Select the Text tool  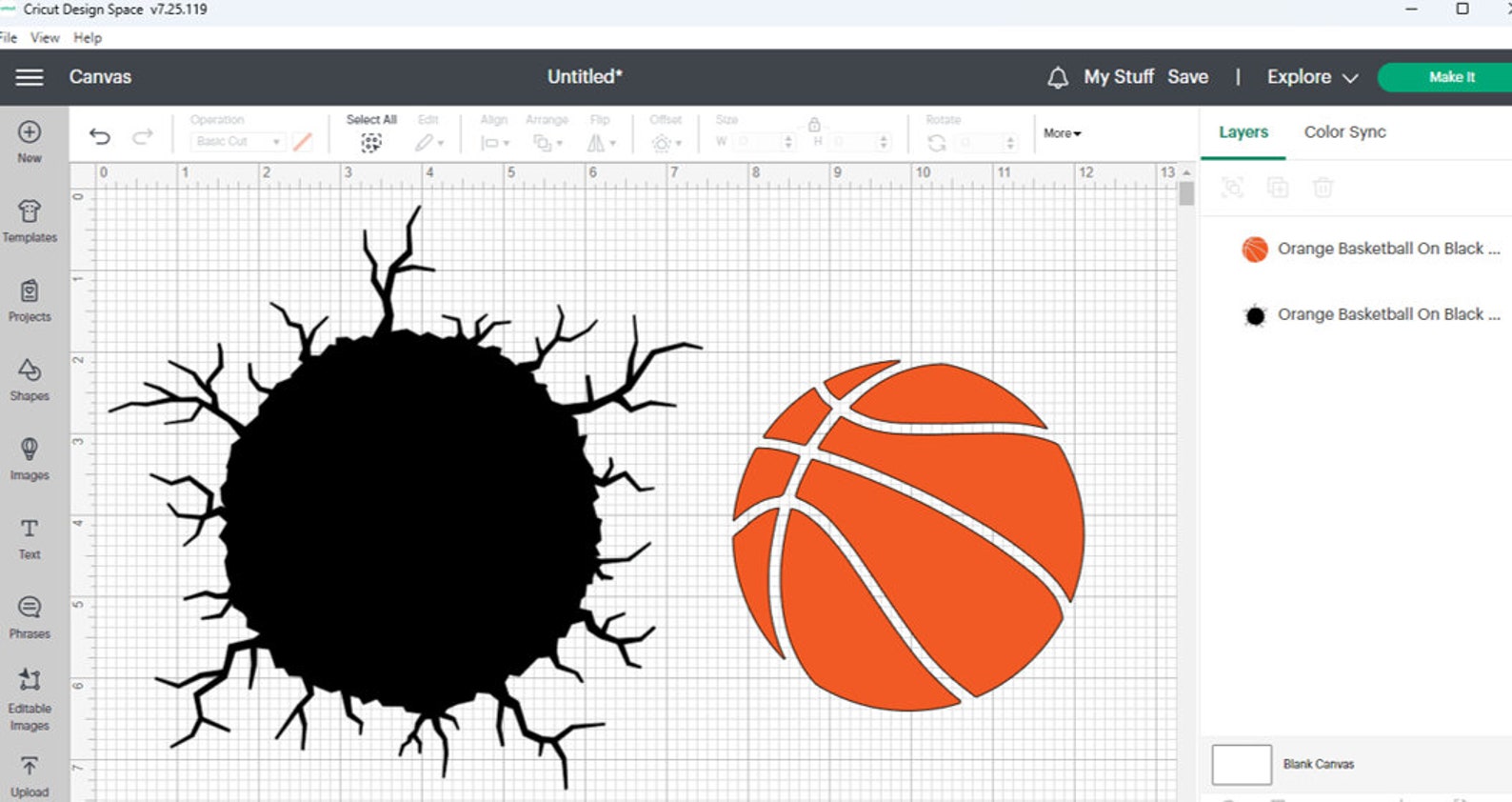coord(30,538)
